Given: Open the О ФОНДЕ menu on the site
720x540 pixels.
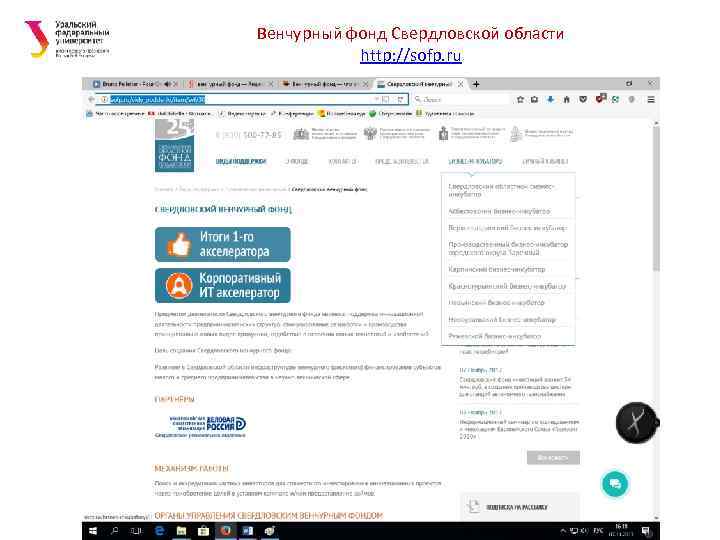Looking at the screenshot, I should pyautogui.click(x=297, y=161).
